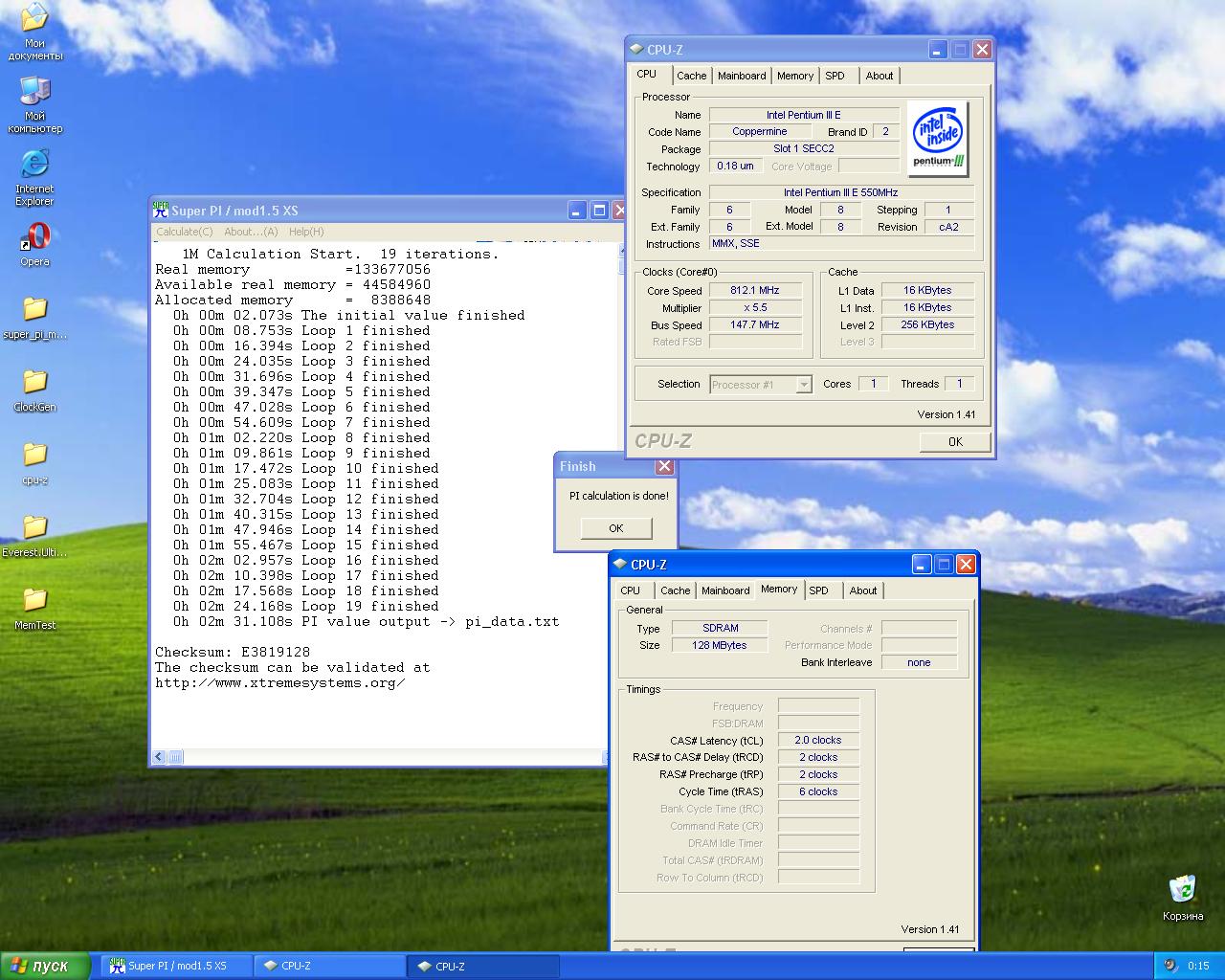Switch to Cache tab in lower CPU-Z
1225x980 pixels.
tap(675, 590)
